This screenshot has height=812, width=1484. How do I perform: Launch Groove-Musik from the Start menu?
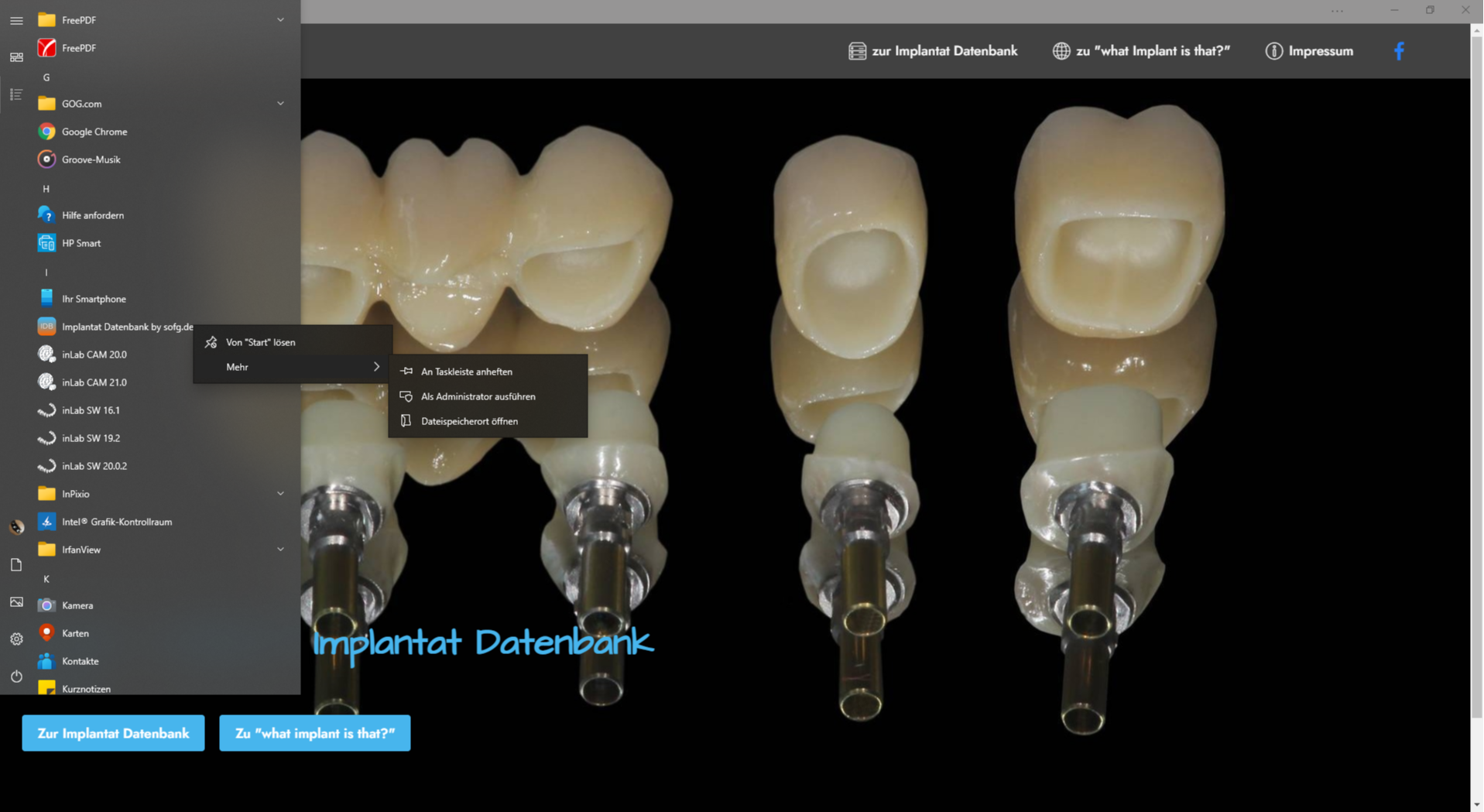point(91,159)
